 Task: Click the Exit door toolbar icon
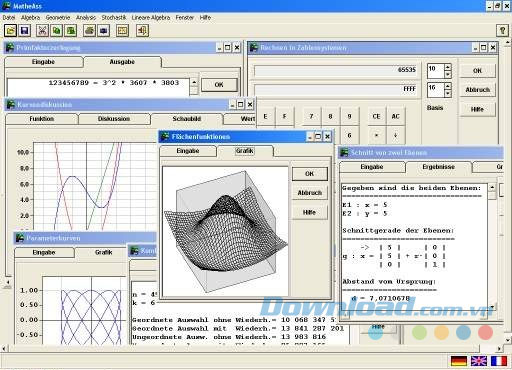[x=142, y=31]
